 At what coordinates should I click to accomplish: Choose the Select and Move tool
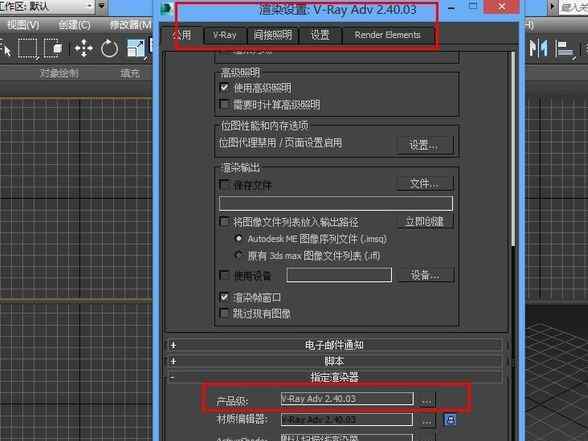pos(83,48)
